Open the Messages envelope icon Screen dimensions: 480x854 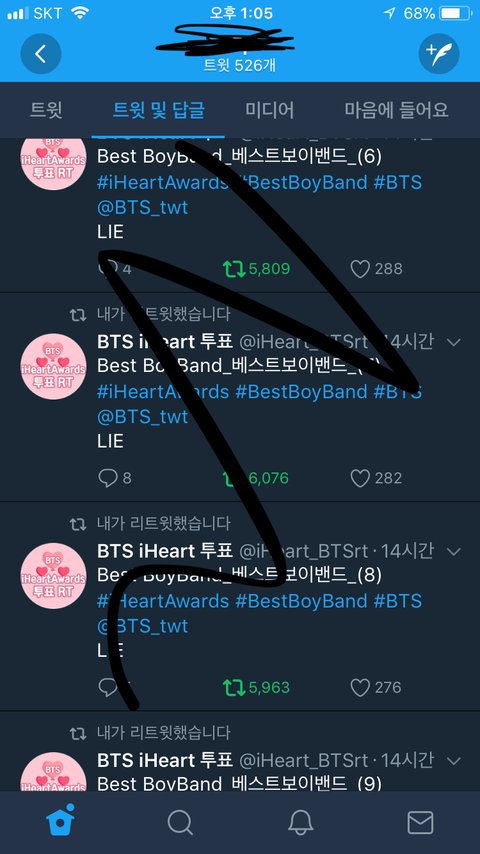420,822
